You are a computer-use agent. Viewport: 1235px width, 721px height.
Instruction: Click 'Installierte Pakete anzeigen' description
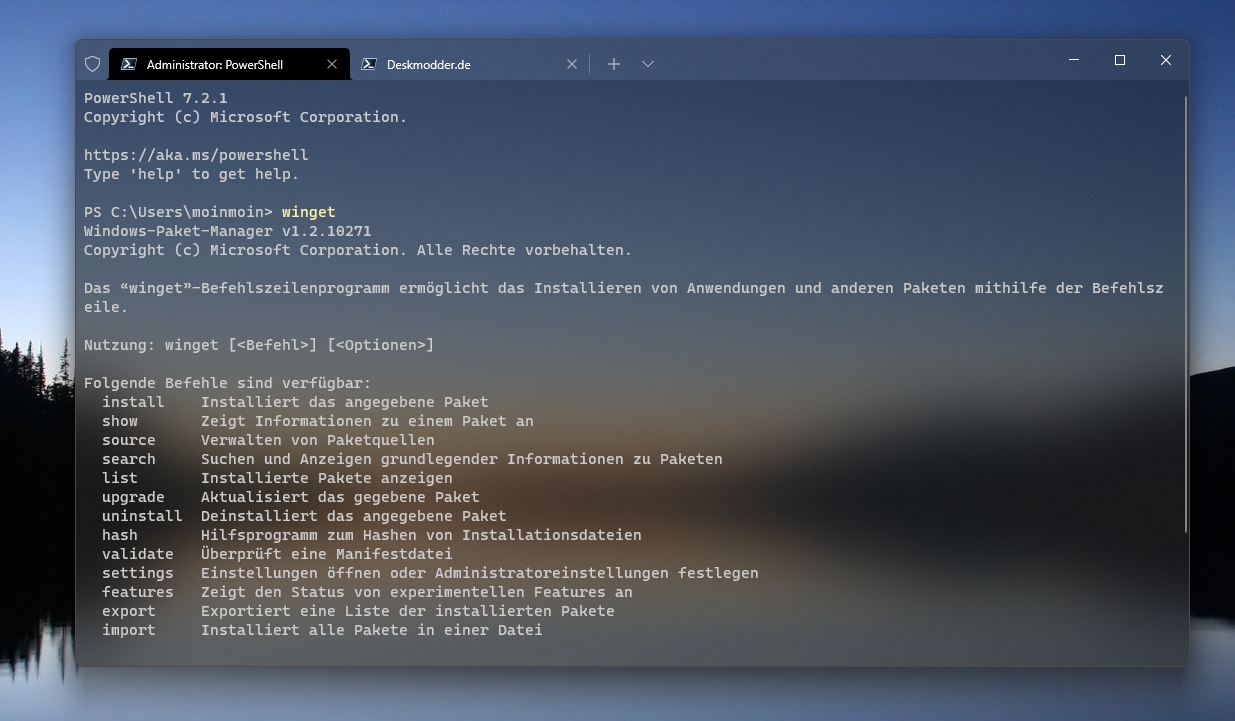(x=327, y=479)
